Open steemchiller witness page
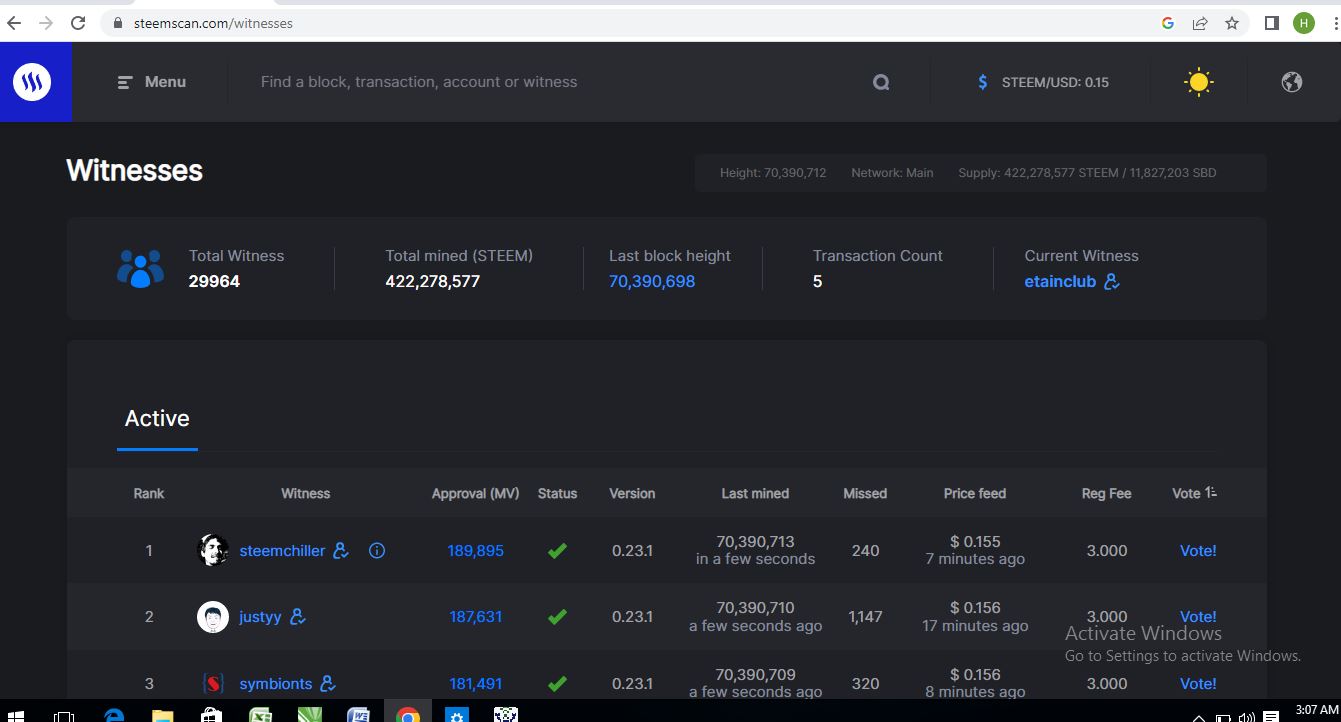 (x=282, y=550)
